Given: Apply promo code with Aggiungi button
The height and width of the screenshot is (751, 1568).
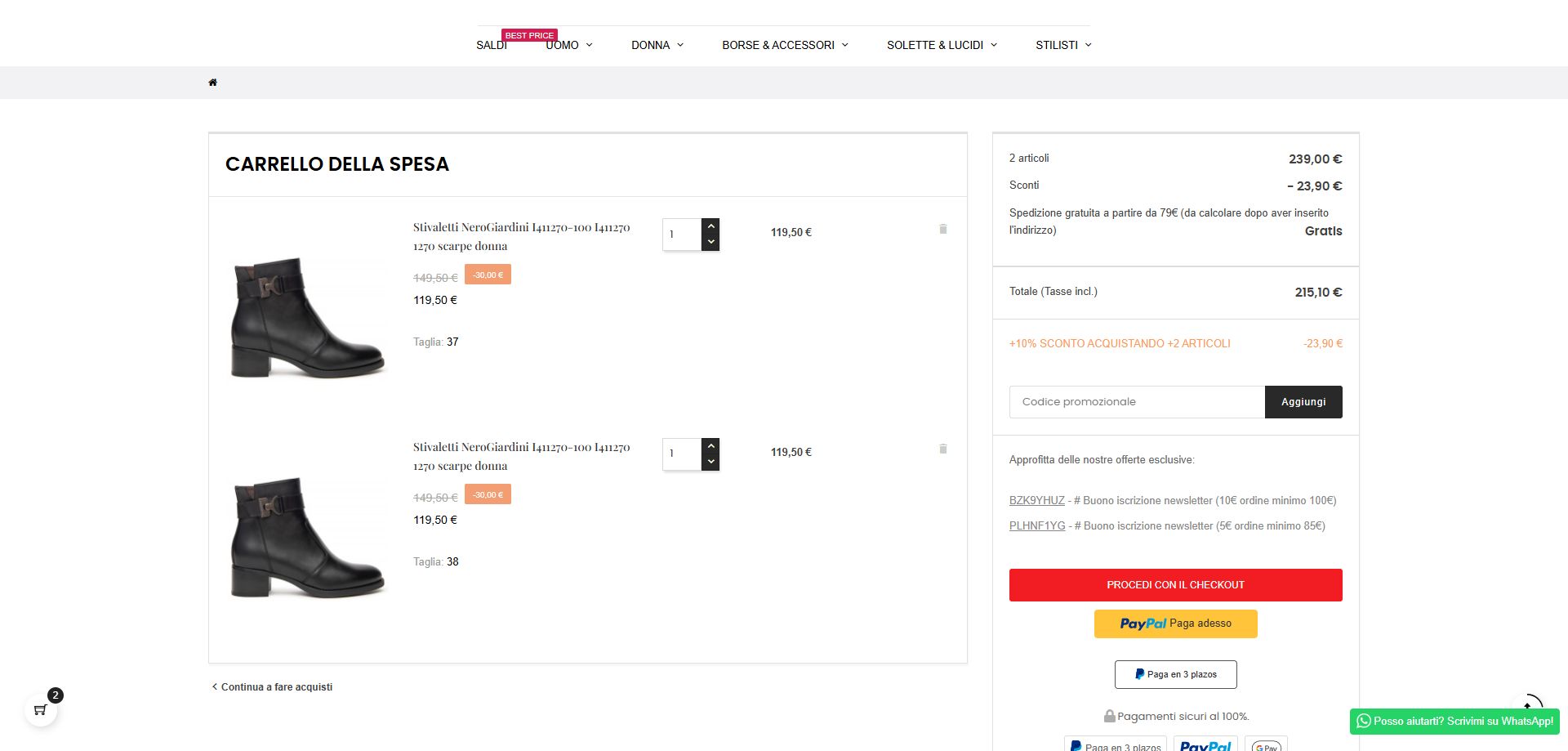Looking at the screenshot, I should pyautogui.click(x=1303, y=402).
